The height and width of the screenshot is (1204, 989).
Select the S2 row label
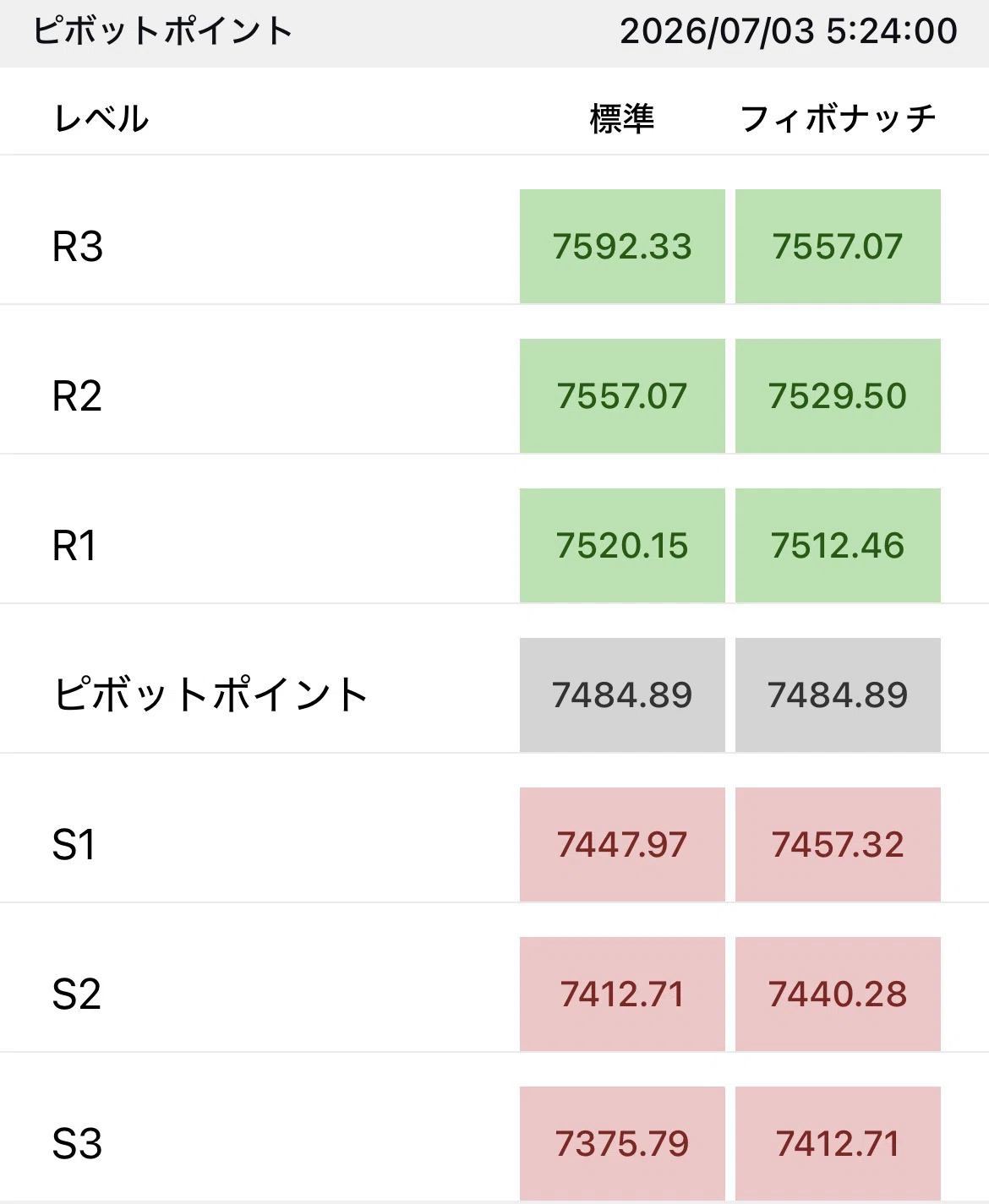pyautogui.click(x=77, y=994)
